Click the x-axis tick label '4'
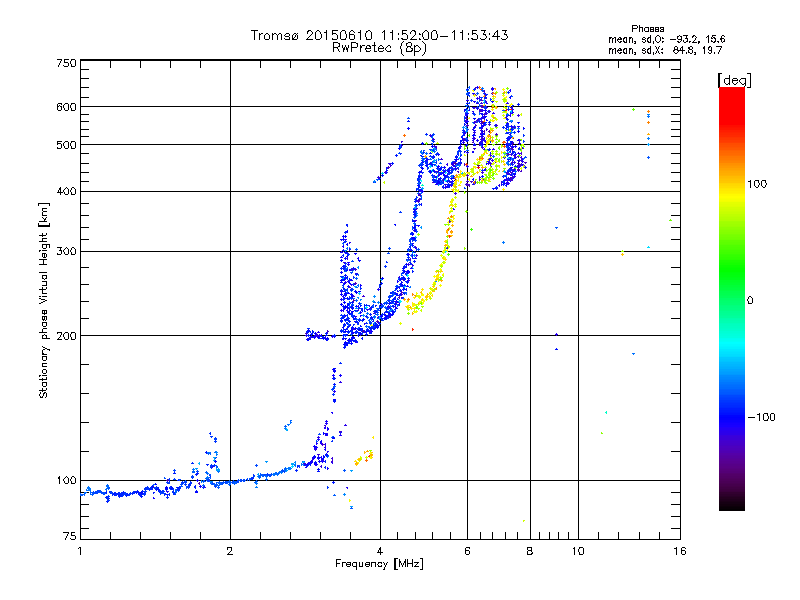The image size is (800, 600). [x=380, y=551]
